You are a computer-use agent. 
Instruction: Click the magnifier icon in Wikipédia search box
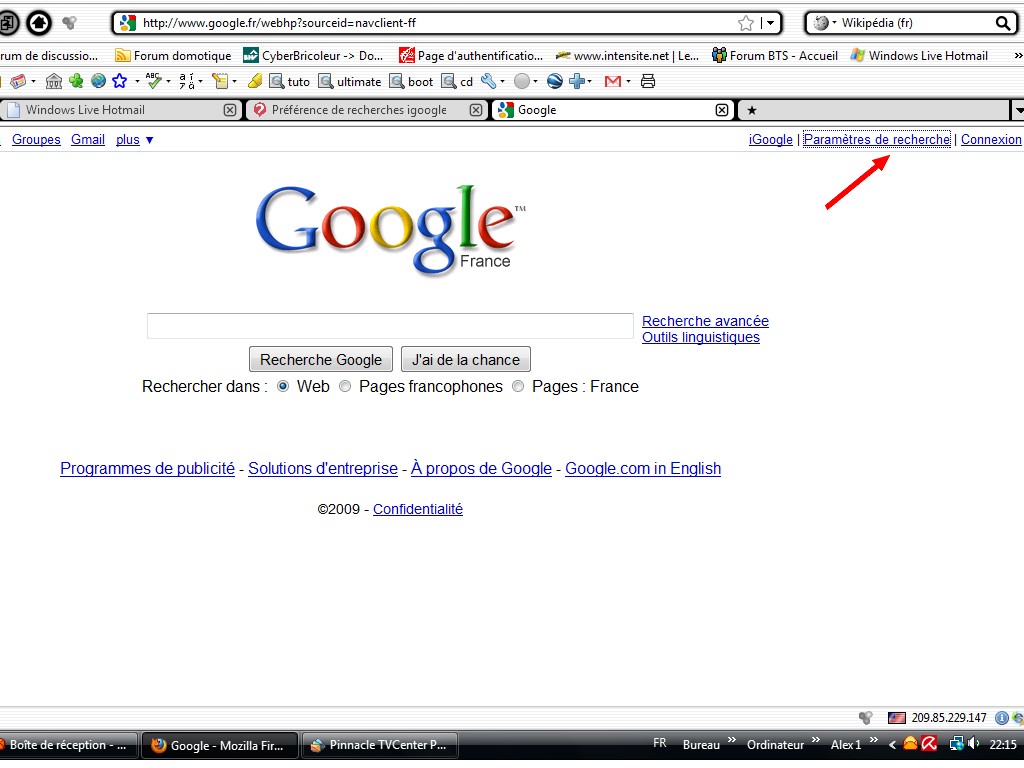pos(1002,23)
